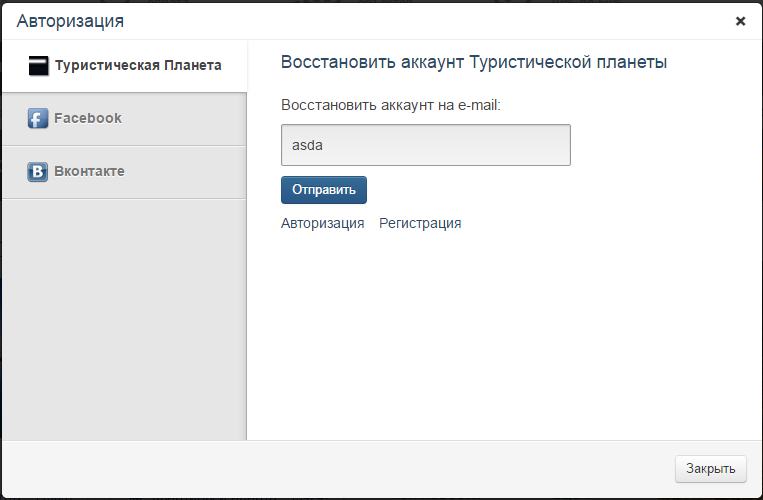Switch to the Туристическая Планета tab
This screenshot has width=763, height=500.
click(137, 66)
